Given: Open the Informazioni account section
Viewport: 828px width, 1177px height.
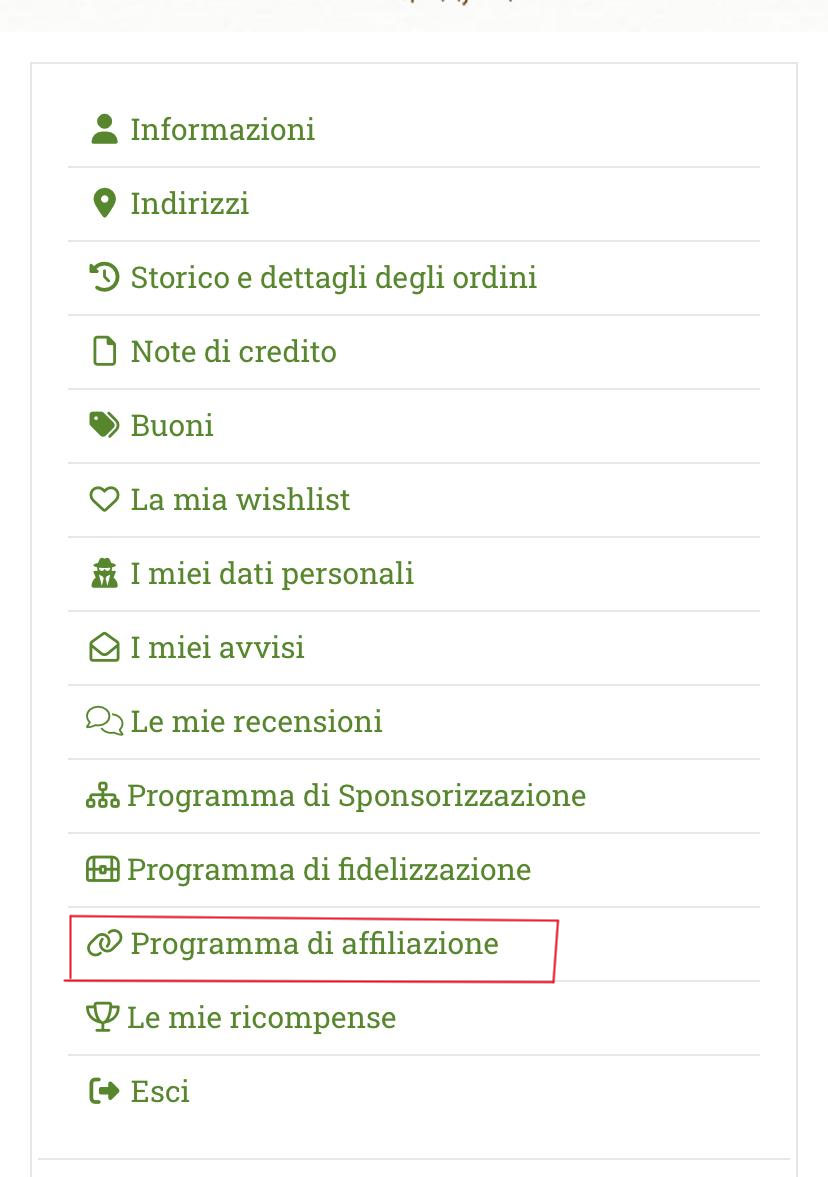Looking at the screenshot, I should point(222,128).
